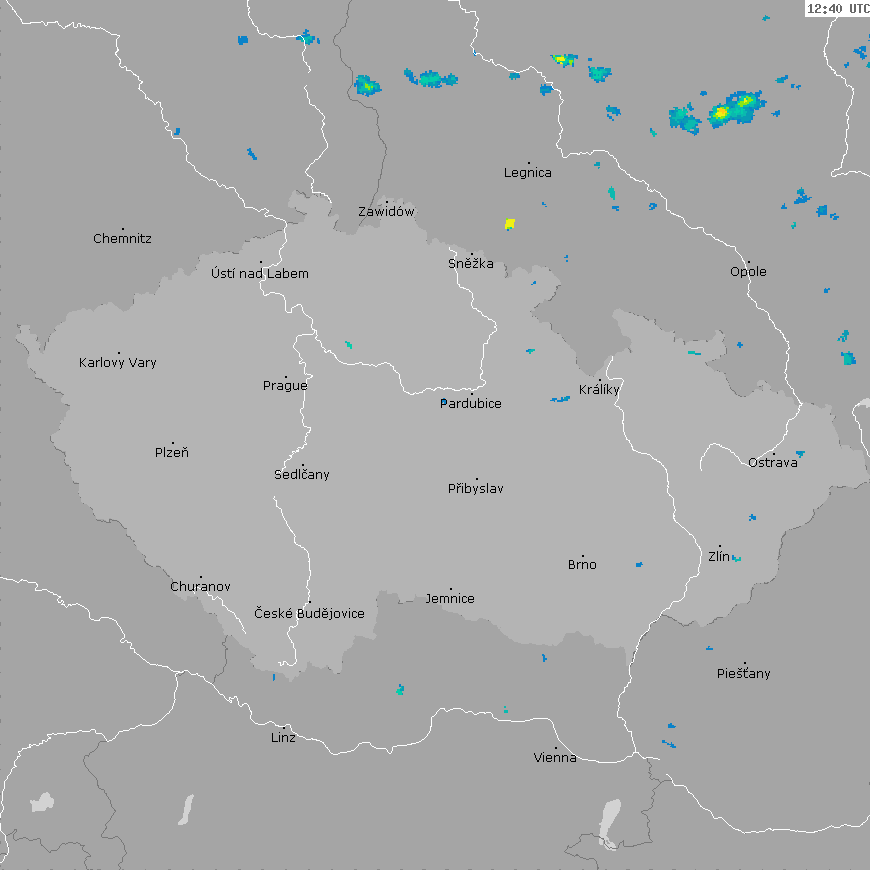Click the Zlín city label
870x870 pixels.
pyautogui.click(x=719, y=557)
